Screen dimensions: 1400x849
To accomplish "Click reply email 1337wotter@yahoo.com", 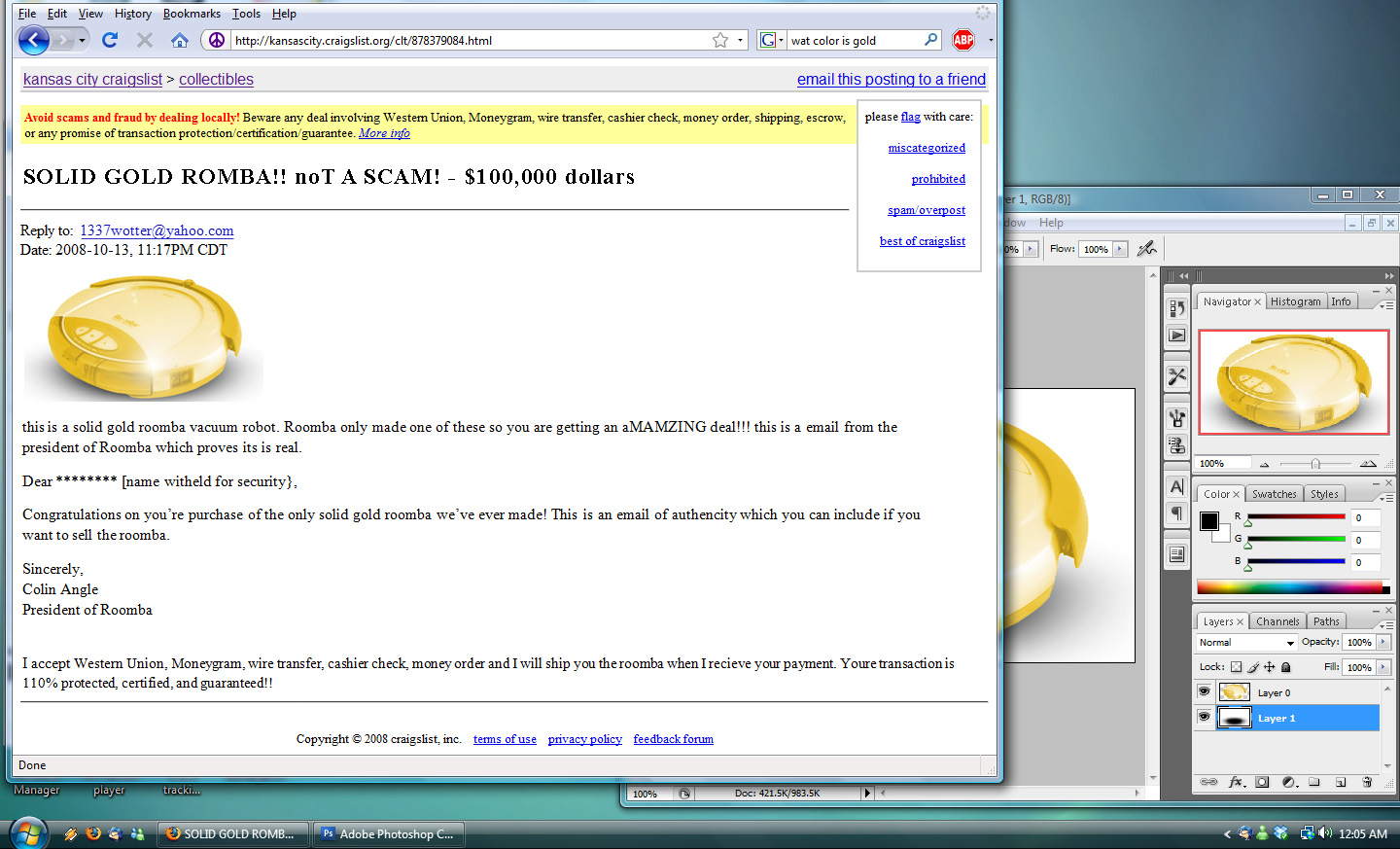I will [x=157, y=230].
